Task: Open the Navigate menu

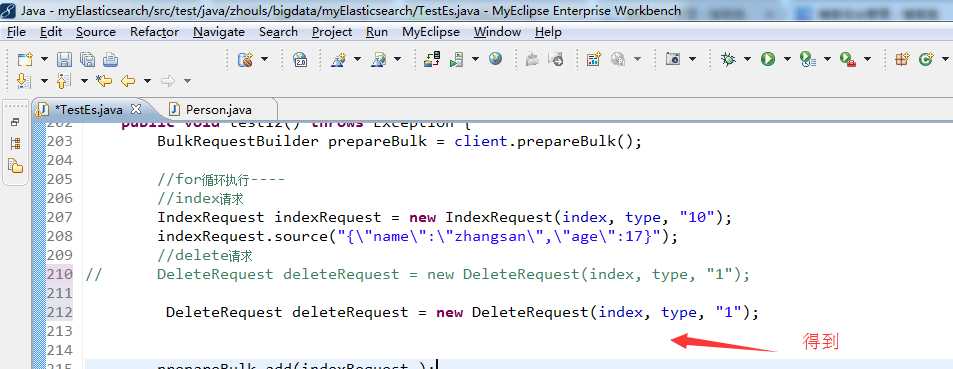Action: click(219, 32)
